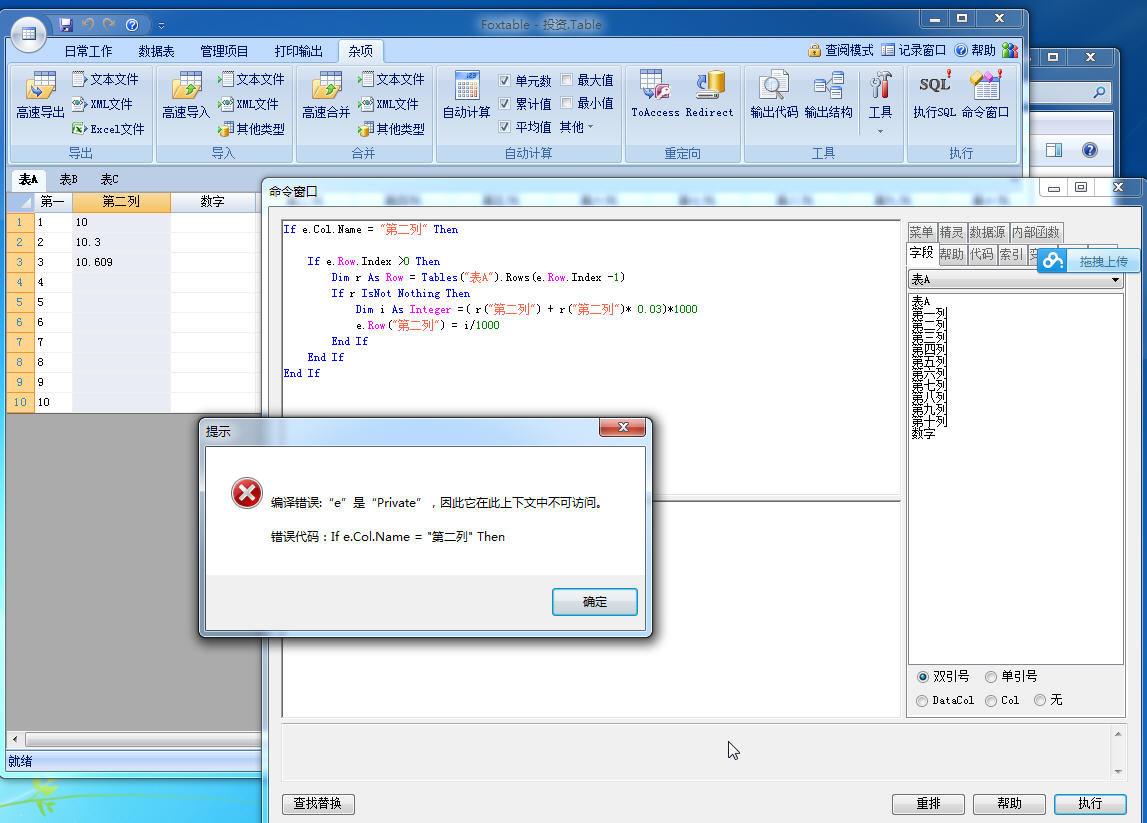Switch to the 数据表 ribbon tab

coord(156,50)
